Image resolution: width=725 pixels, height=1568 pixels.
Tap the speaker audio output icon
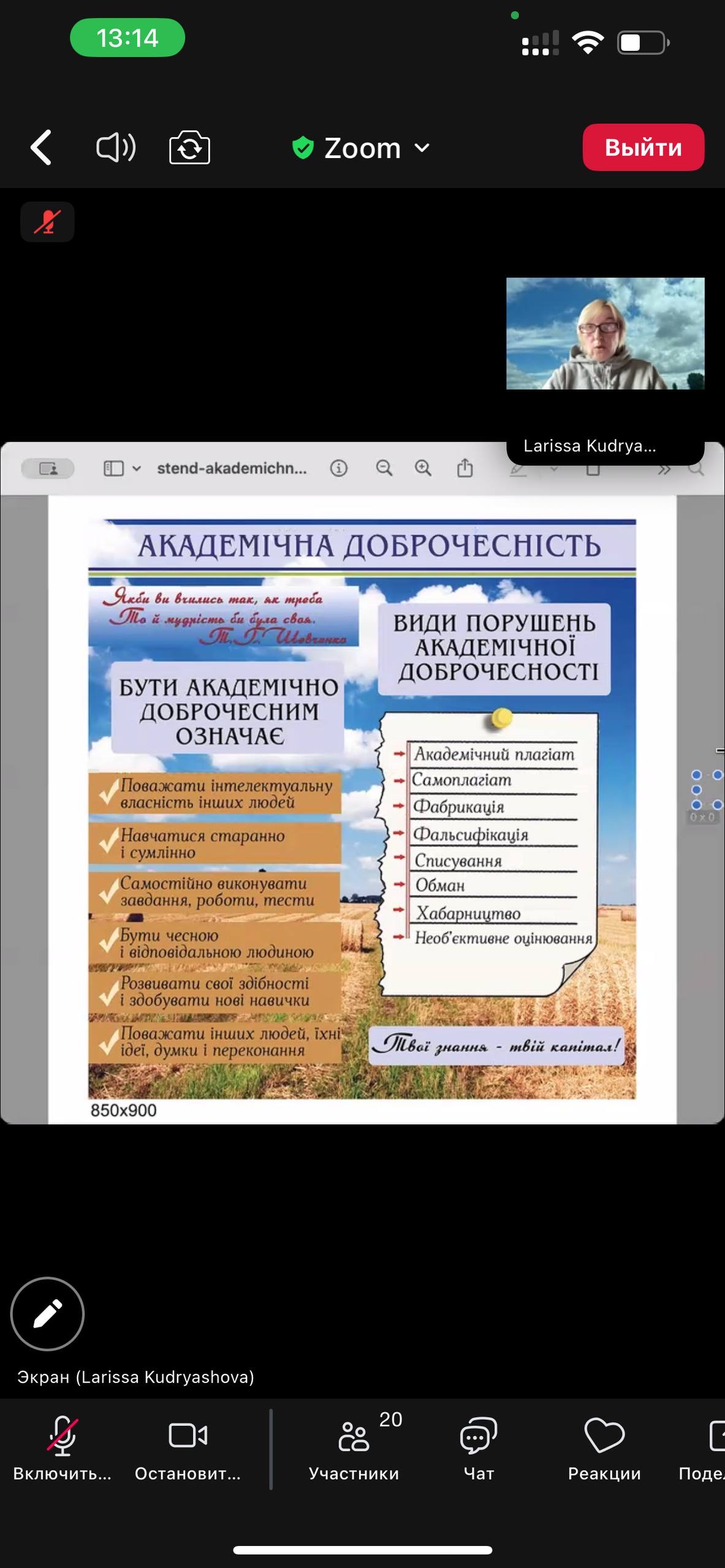click(116, 148)
